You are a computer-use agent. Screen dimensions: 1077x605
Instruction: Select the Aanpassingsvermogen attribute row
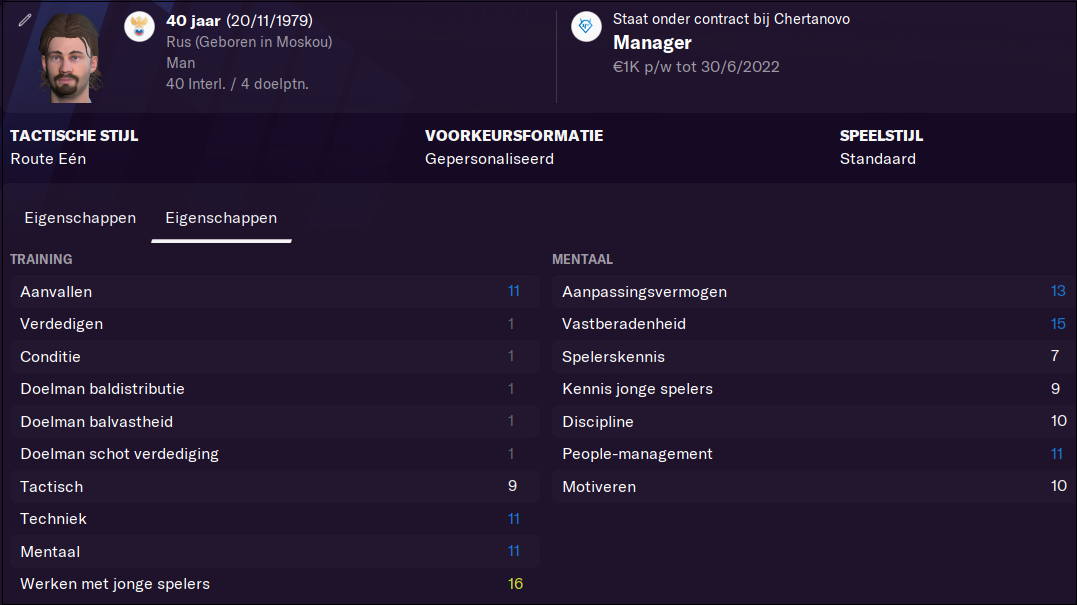coord(815,292)
